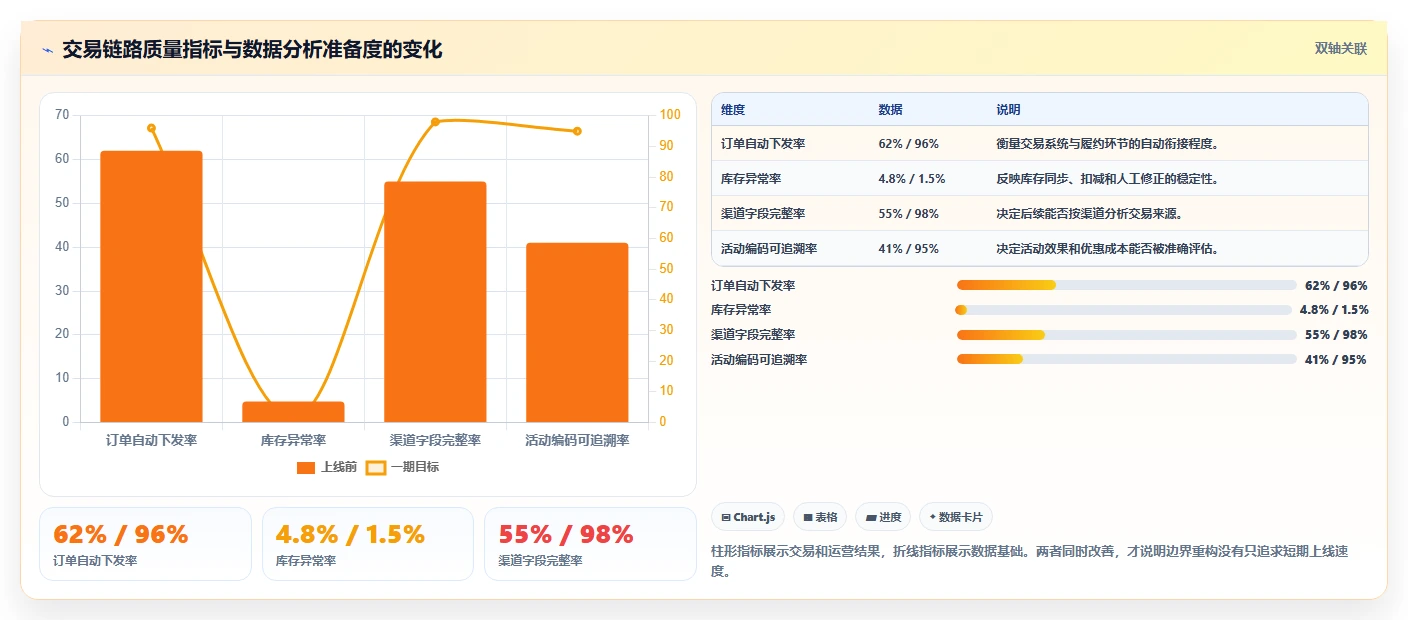This screenshot has height=620, width=1408.
Task: Click the 渠道字段完整率 progress bar
Action: point(1126,335)
